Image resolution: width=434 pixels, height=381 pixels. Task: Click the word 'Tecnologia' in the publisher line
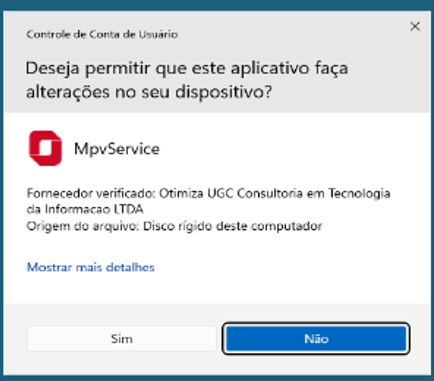point(359,193)
